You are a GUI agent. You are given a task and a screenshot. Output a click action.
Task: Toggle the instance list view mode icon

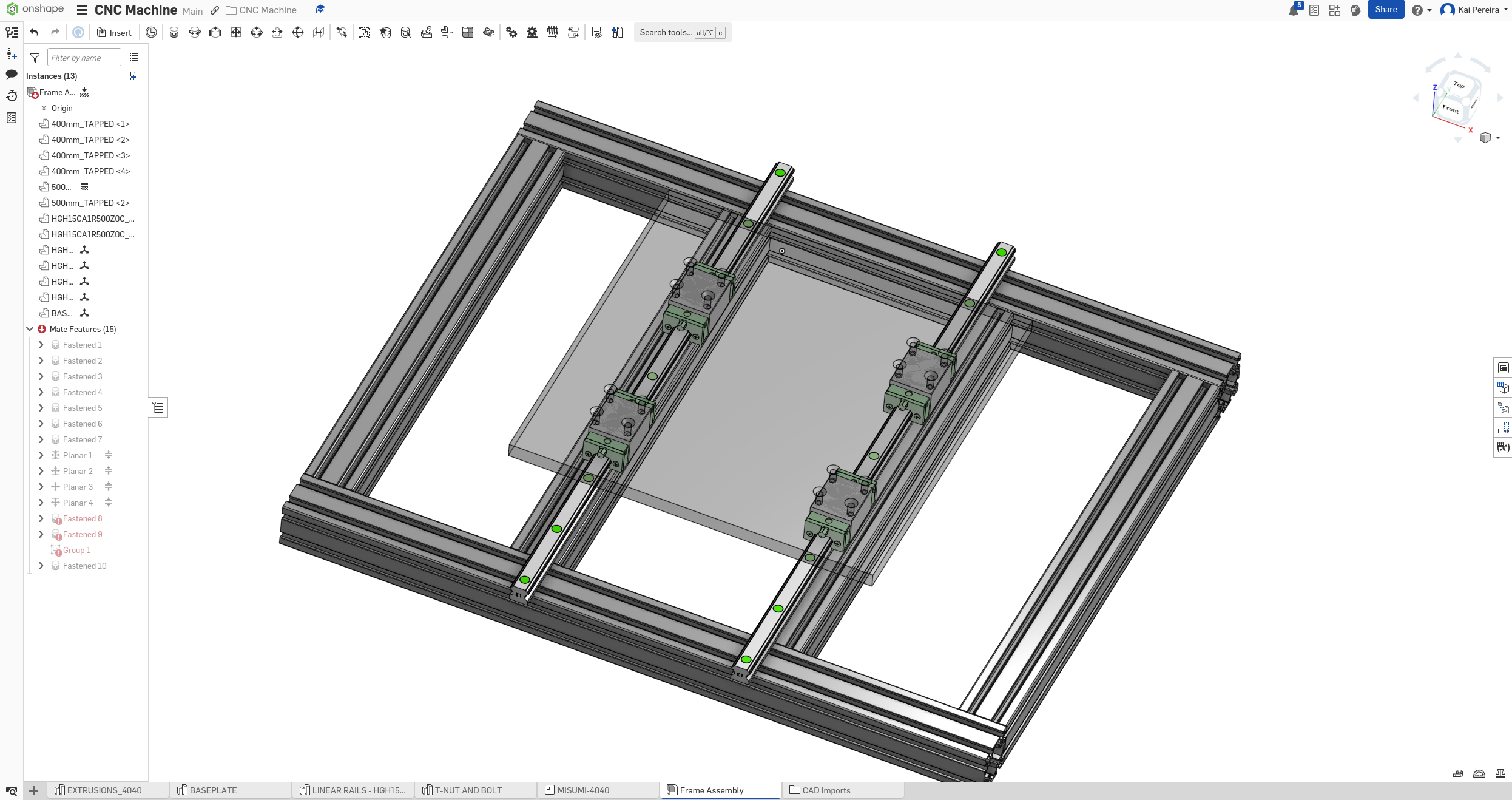pyautogui.click(x=134, y=58)
